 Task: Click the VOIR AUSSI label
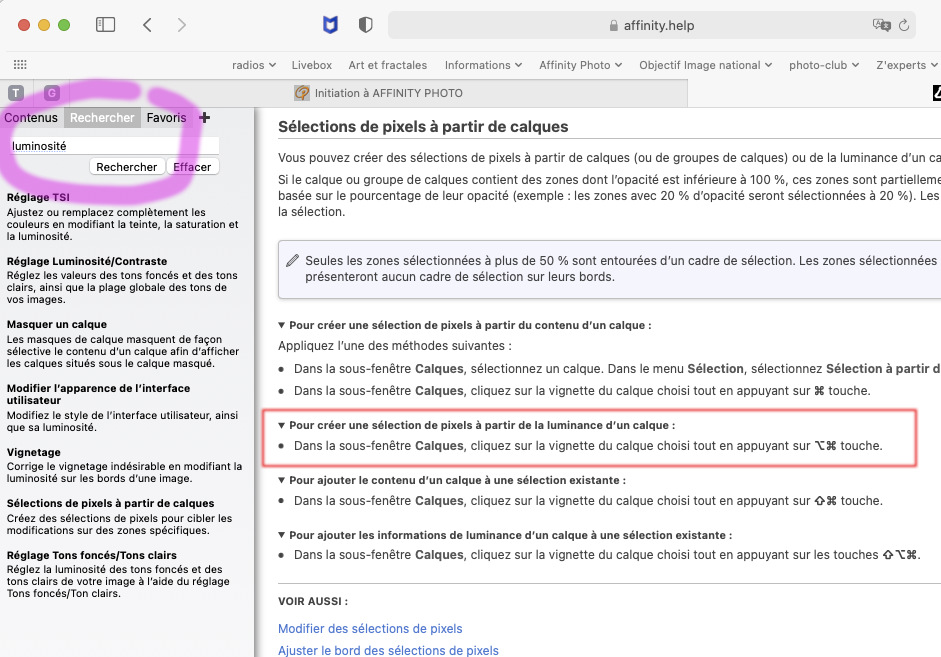coord(313,601)
